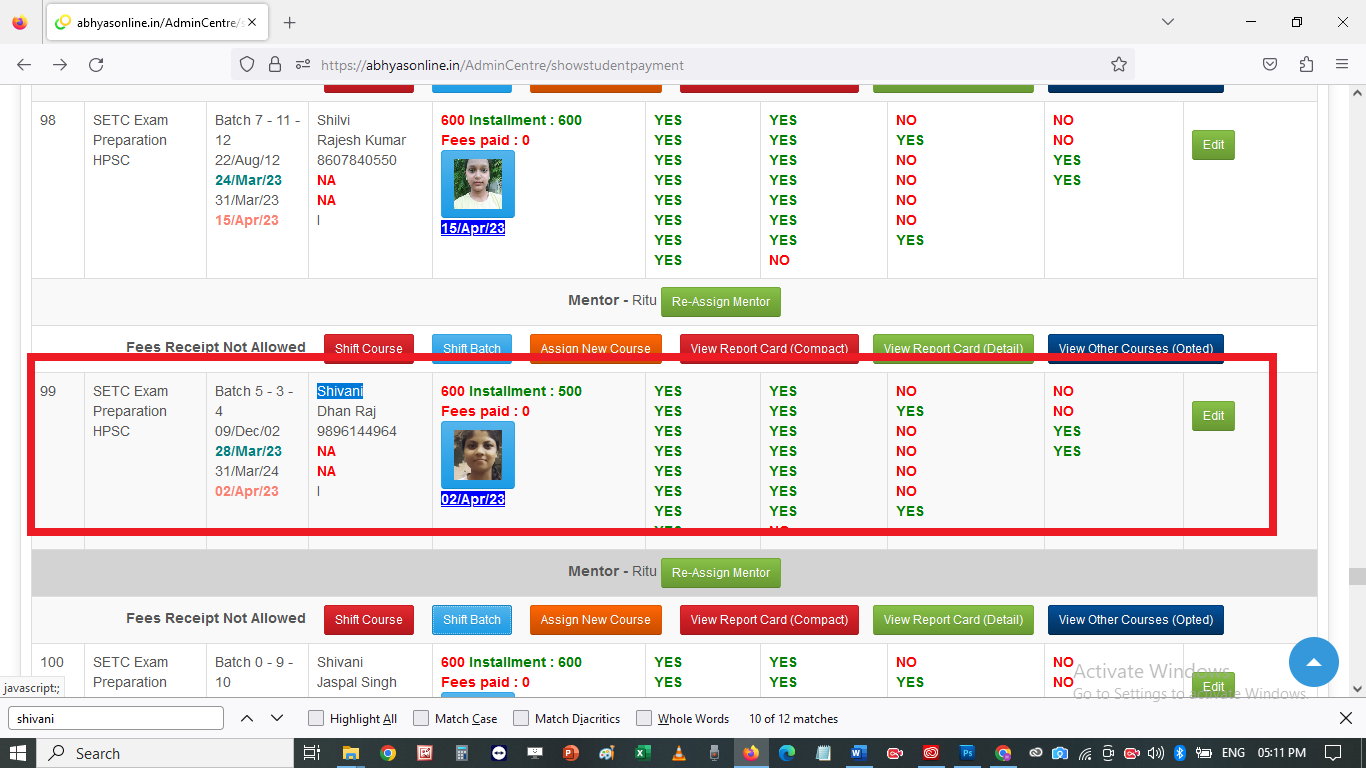The height and width of the screenshot is (768, 1366).
Task: Open a new browser tab
Action: click(x=290, y=22)
